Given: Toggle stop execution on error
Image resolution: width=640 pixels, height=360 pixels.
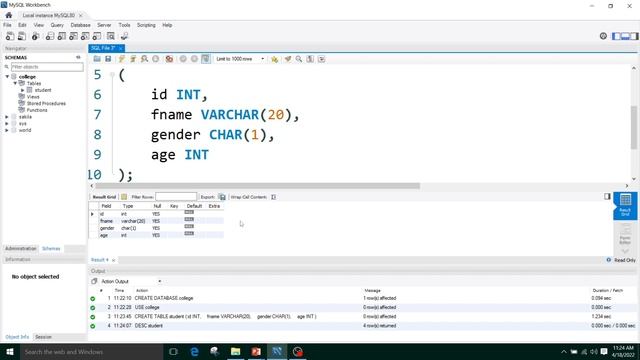Looking at the screenshot, I should coord(169,59).
